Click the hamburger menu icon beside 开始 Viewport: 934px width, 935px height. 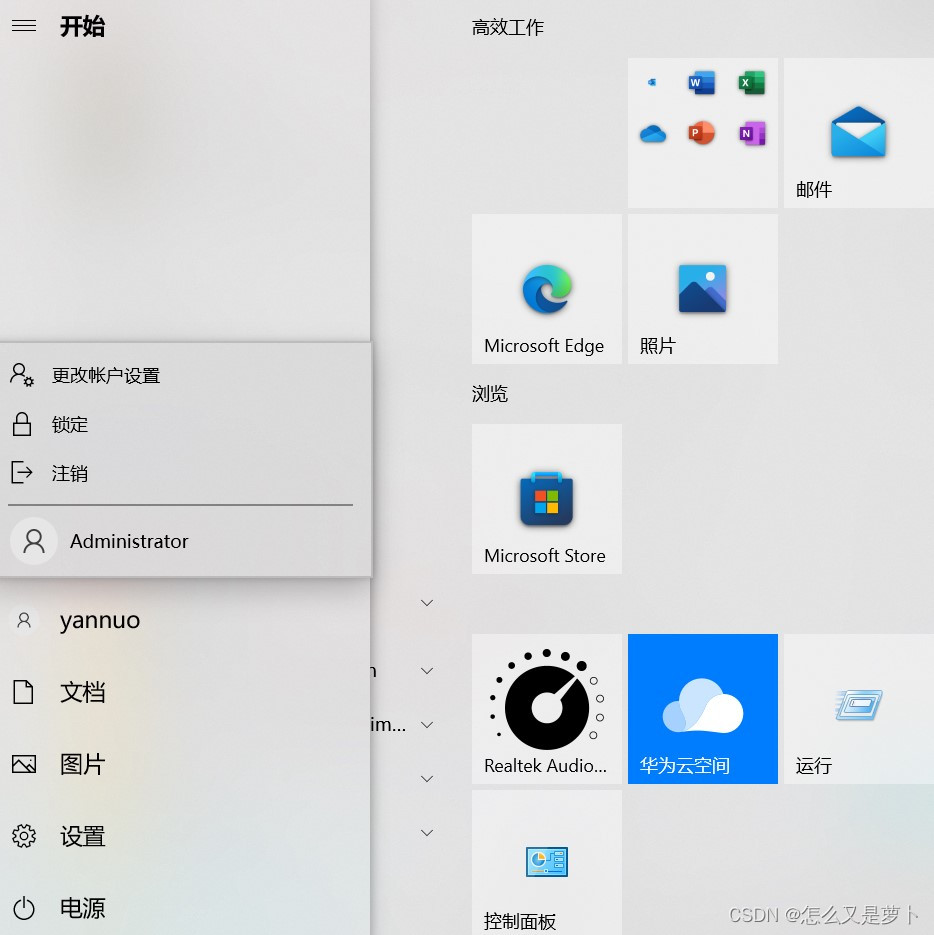click(x=24, y=26)
